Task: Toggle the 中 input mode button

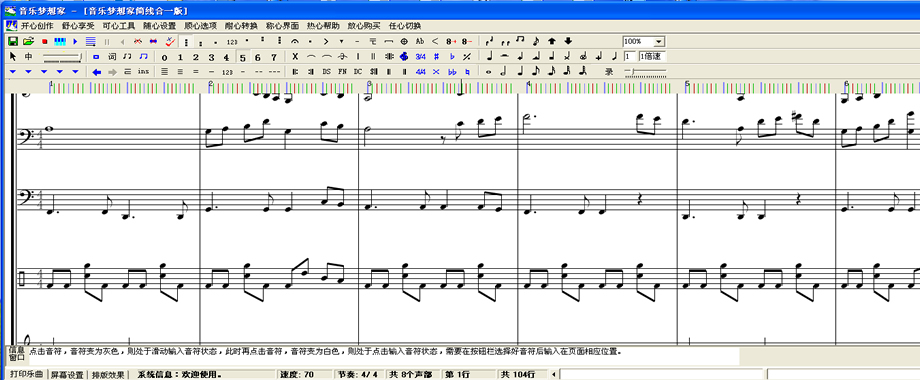Action: pyautogui.click(x=28, y=57)
